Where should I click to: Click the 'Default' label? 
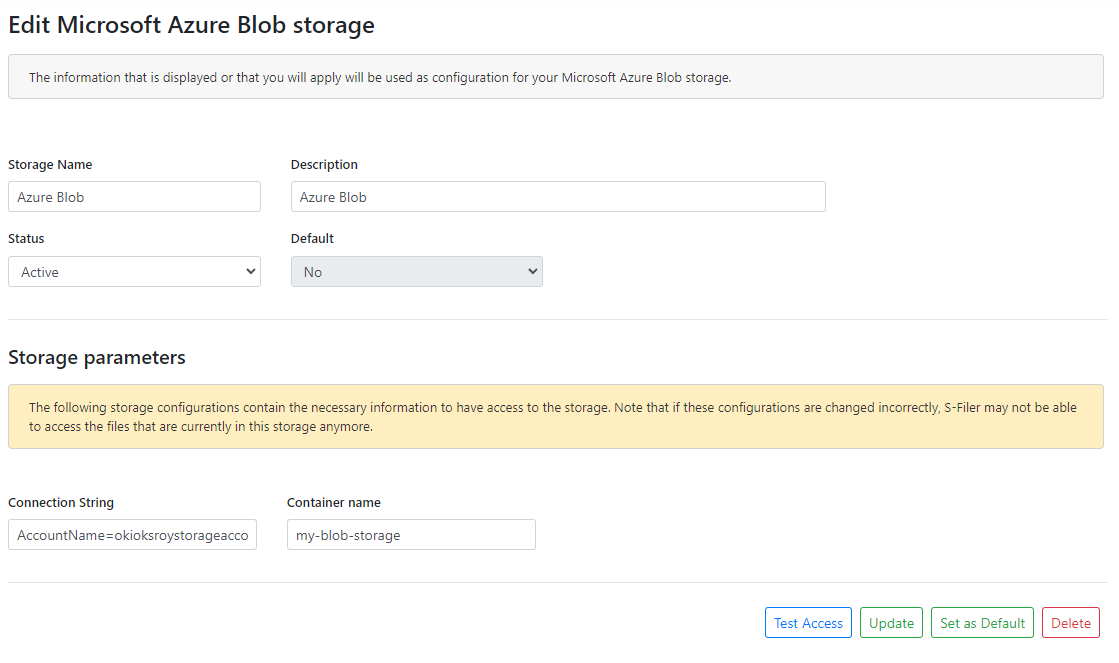[312, 238]
